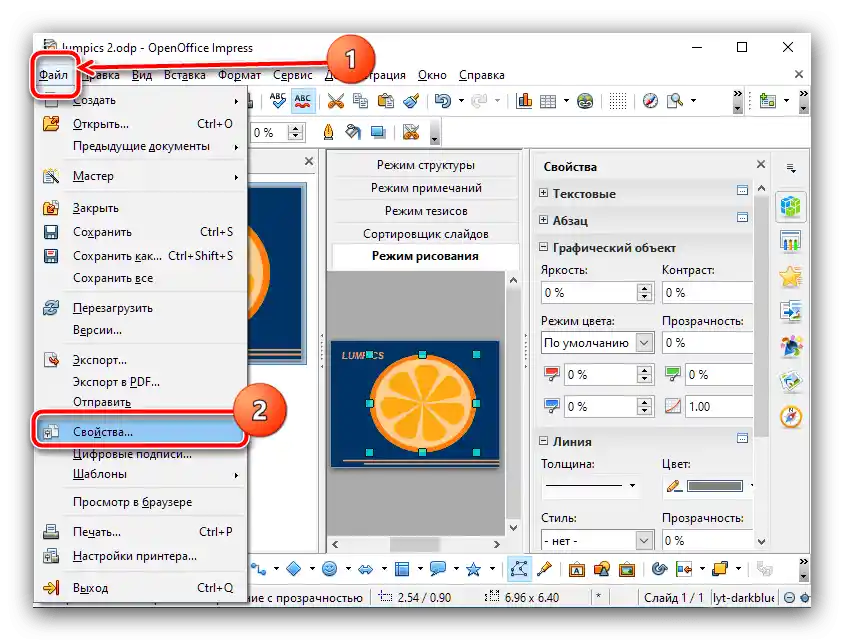Select Печать... from the menu
Screen dimensions: 844x641
coord(140,532)
